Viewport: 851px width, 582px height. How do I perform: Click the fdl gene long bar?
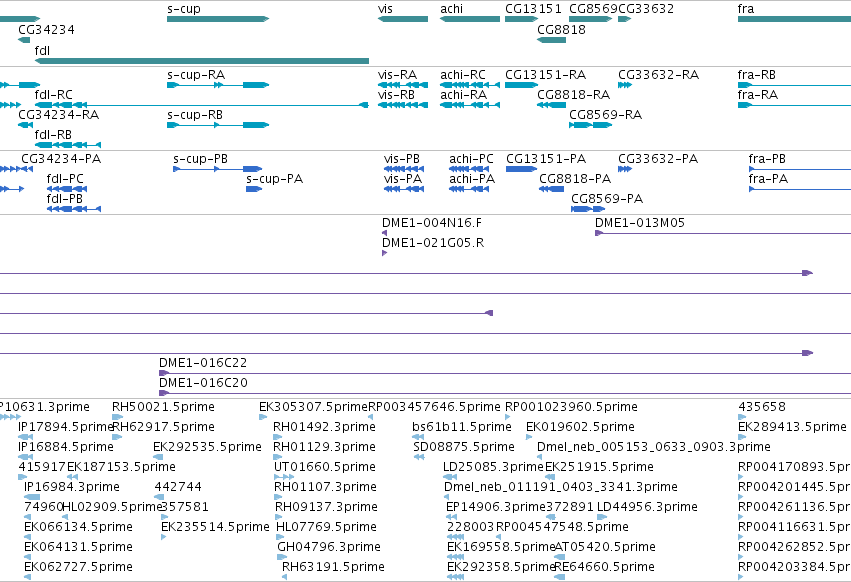pos(202,61)
